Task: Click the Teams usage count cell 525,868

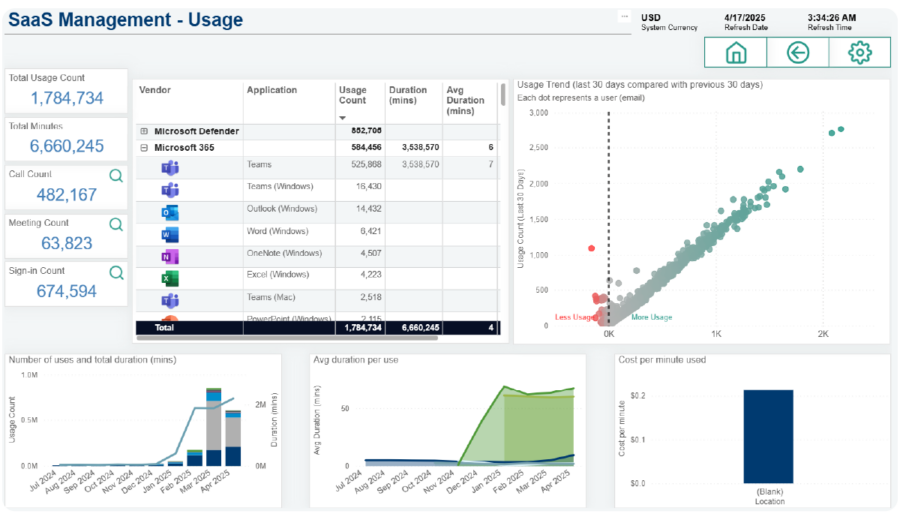Action: [x=366, y=164]
